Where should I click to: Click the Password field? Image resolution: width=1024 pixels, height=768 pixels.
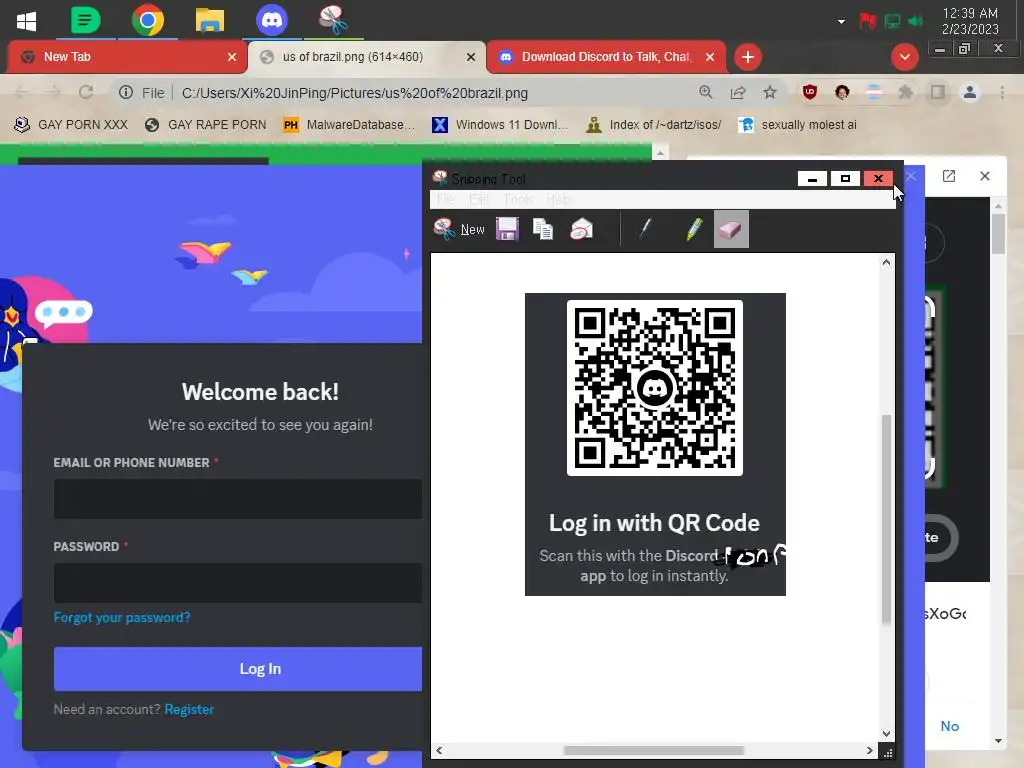238,583
